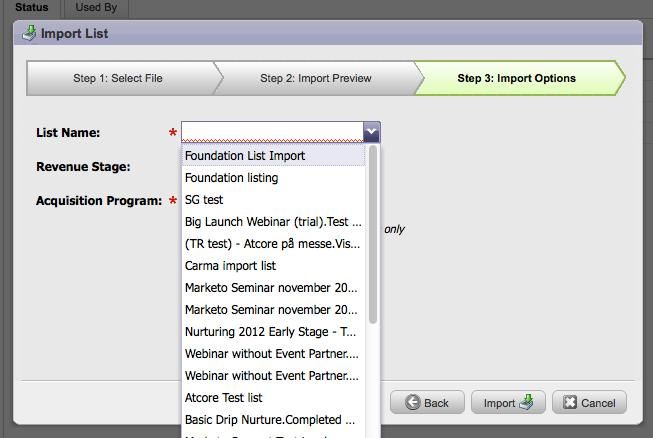Click the Back button
Image resolution: width=653 pixels, height=438 pixels.
[x=426, y=403]
